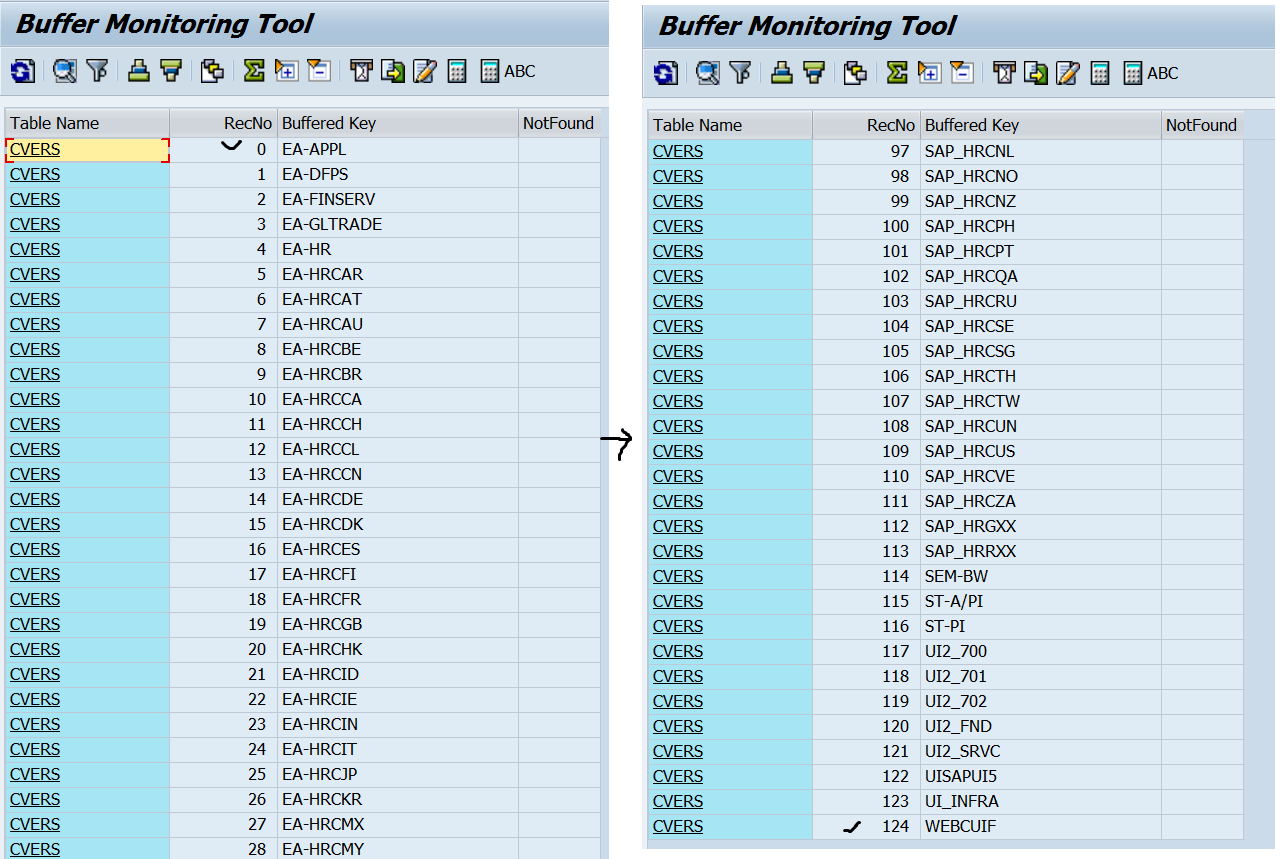
Task: Sort the list in descending order
Action: coord(169,71)
